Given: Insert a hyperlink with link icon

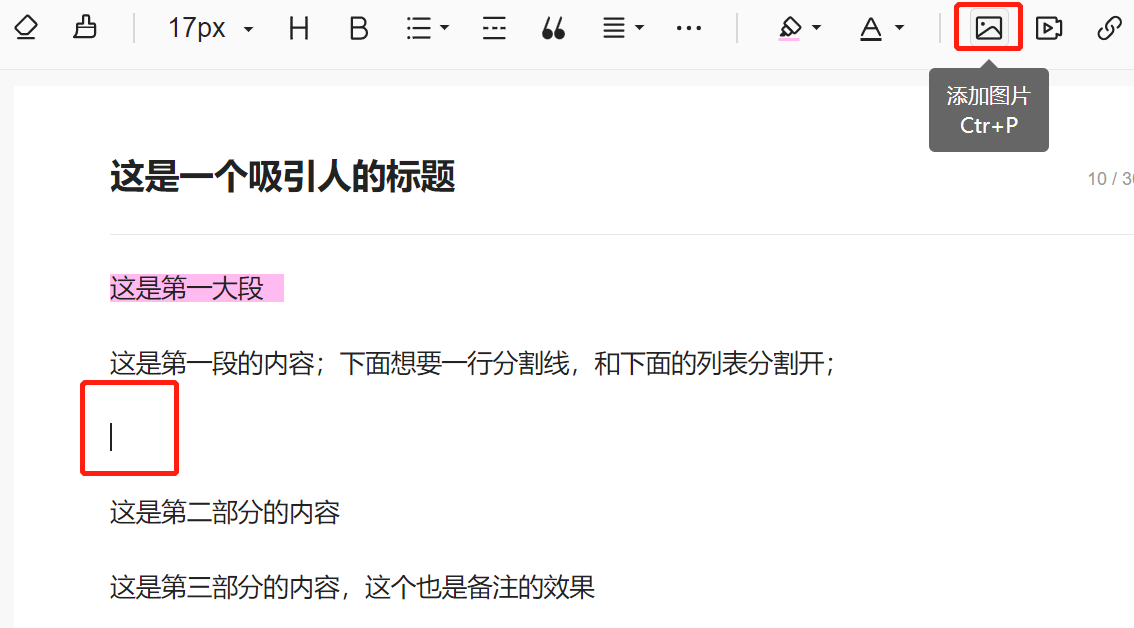Looking at the screenshot, I should point(1109,28).
